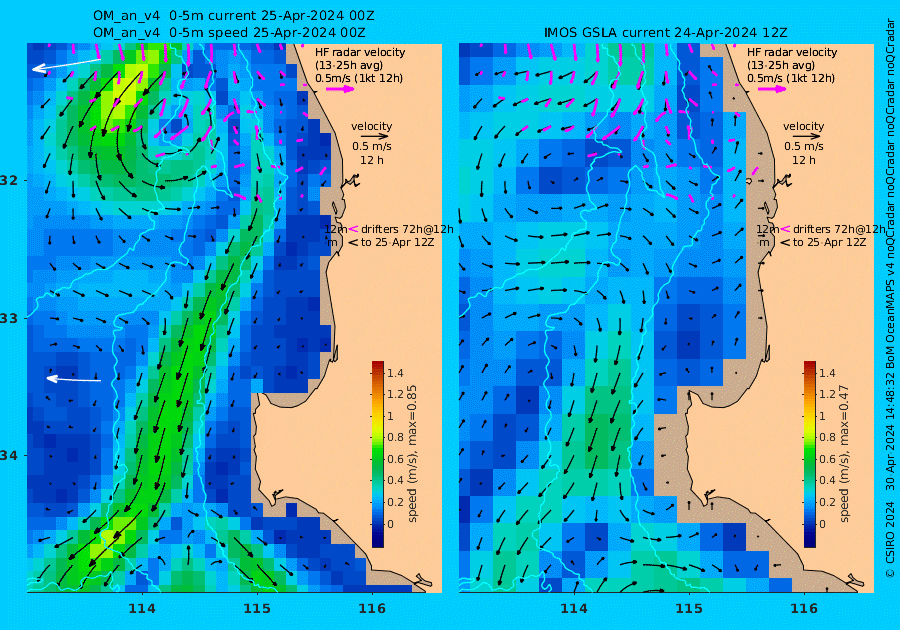The height and width of the screenshot is (630, 900).
Task: Click the 'speed (m/s), max=0.47' colorbar label
Action: click(844, 453)
